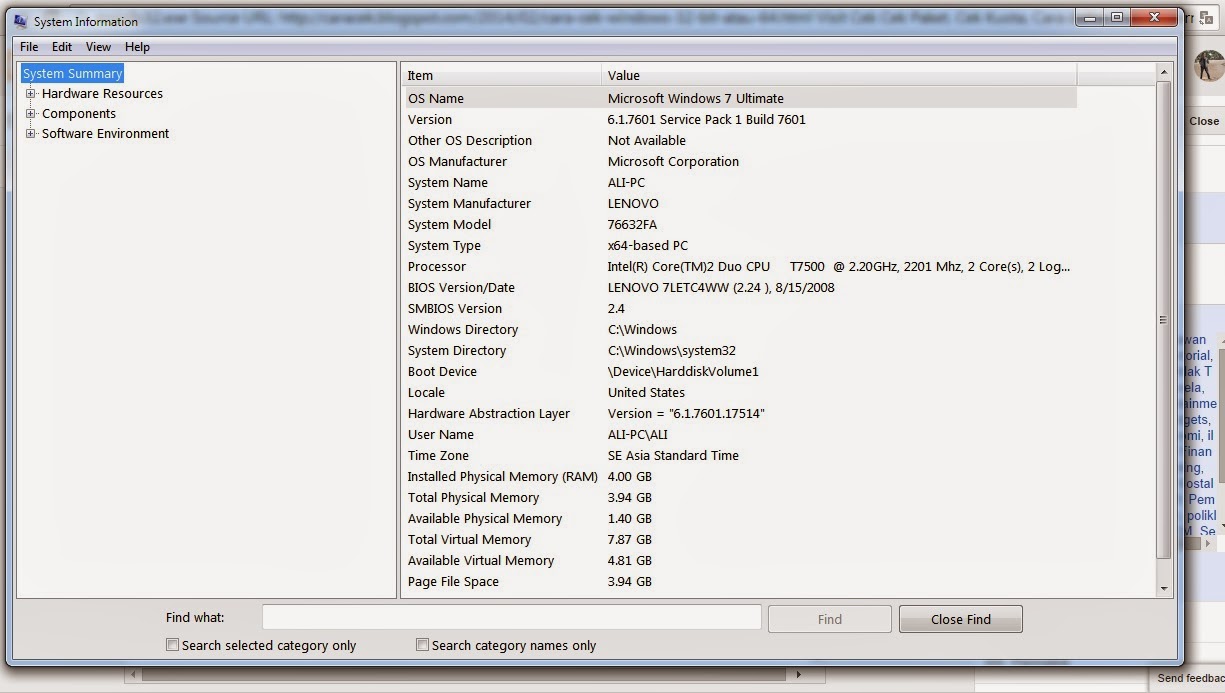Select the Total Physical Memory row
The image size is (1225, 693).
(739, 497)
